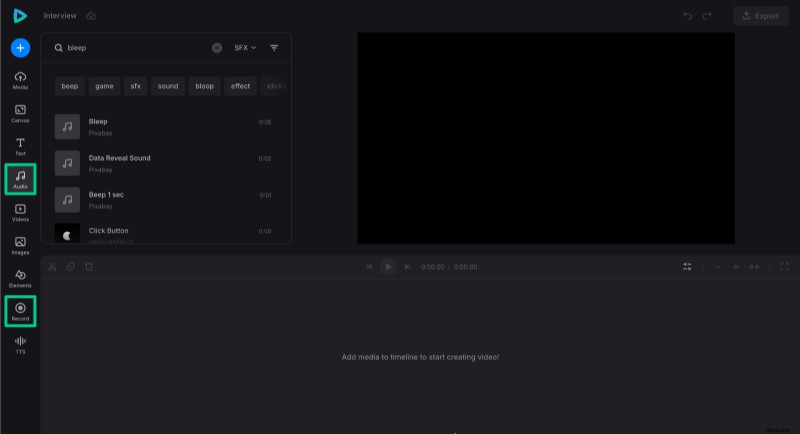This screenshot has width=800, height=434.
Task: Click the app logo icon
Action: click(20, 16)
